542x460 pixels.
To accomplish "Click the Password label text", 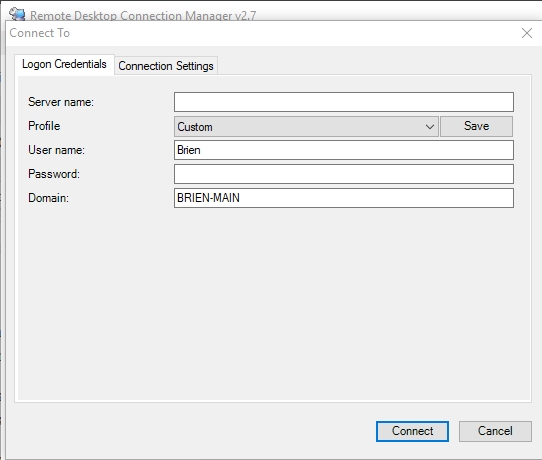I will coord(54,174).
